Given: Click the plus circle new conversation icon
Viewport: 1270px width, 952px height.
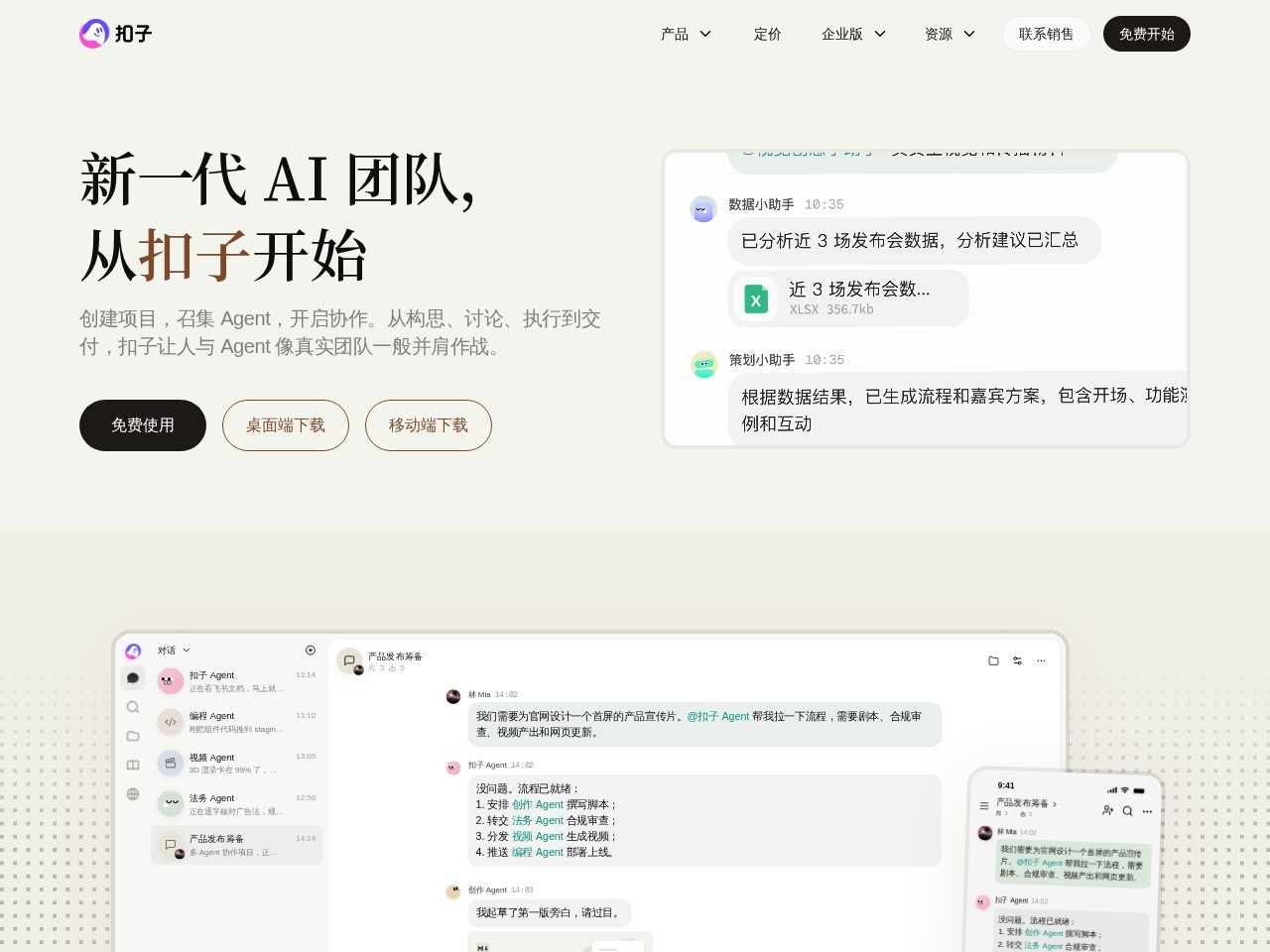Looking at the screenshot, I should pyautogui.click(x=311, y=651).
